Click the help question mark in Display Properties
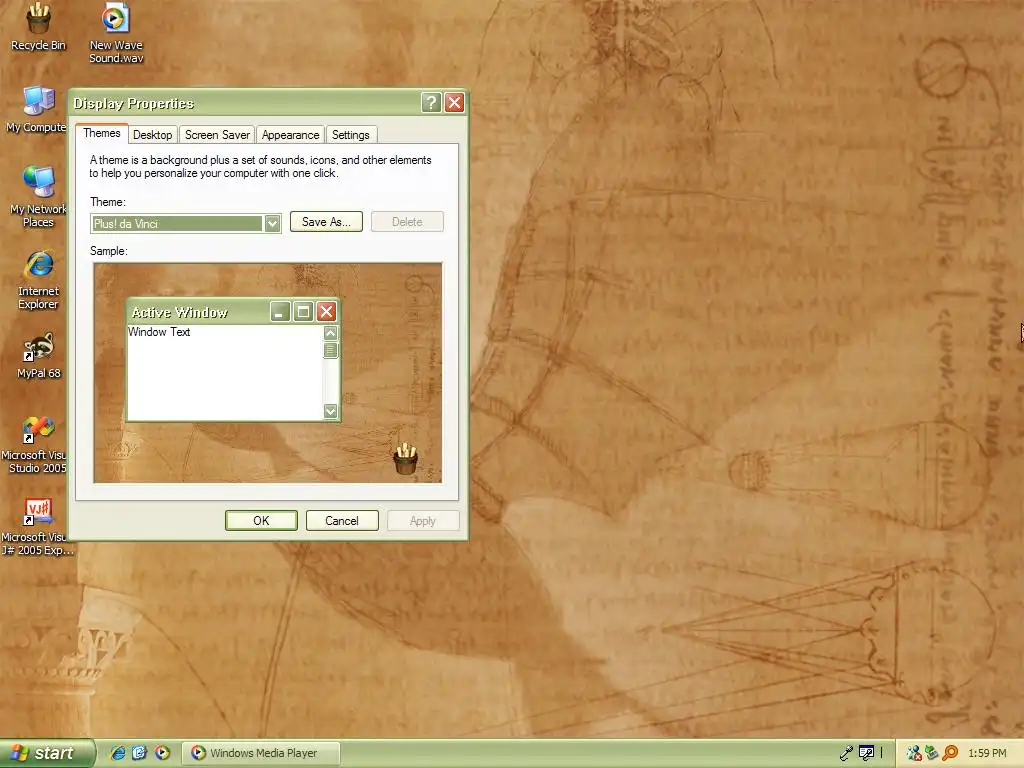Image resolution: width=1024 pixels, height=768 pixels. 431,103
